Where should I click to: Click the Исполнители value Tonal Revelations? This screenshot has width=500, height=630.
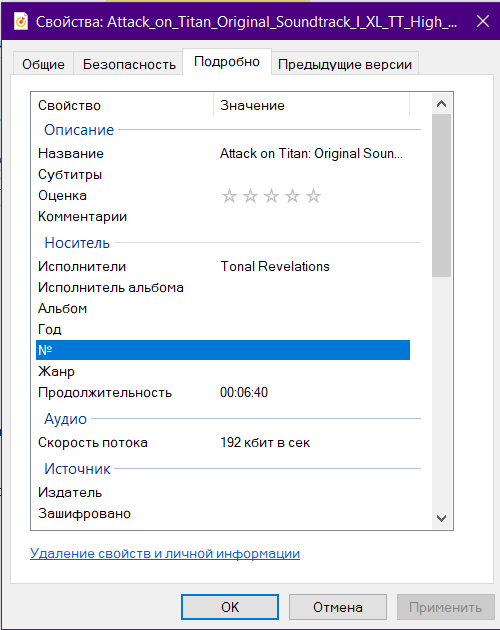tap(275, 266)
